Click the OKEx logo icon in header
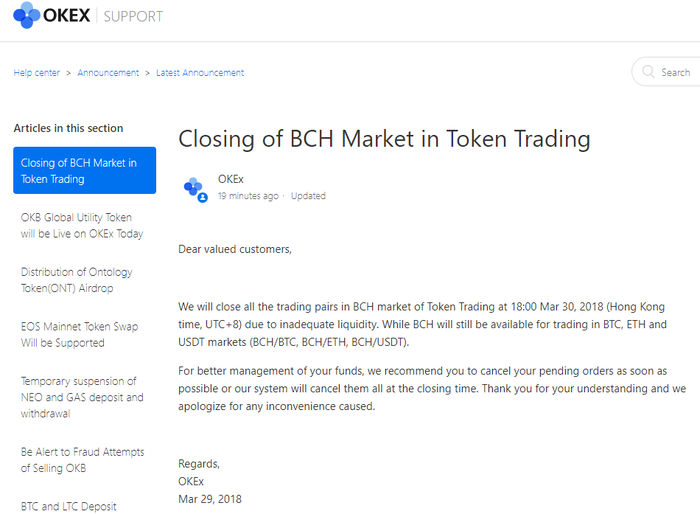This screenshot has width=700, height=514. point(27,15)
